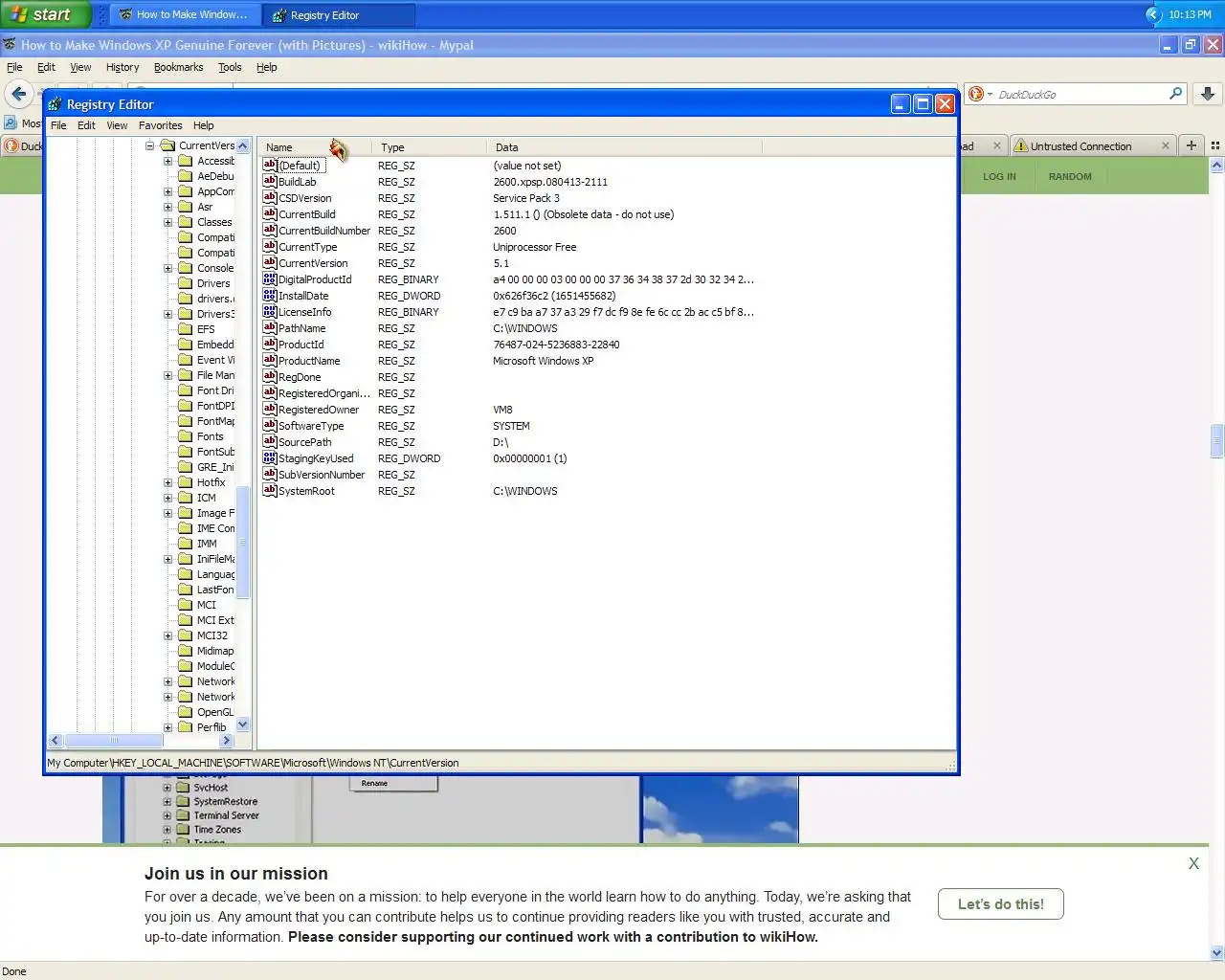Image resolution: width=1225 pixels, height=980 pixels.
Task: Expand the MCI32 key node
Action: pyautogui.click(x=168, y=635)
